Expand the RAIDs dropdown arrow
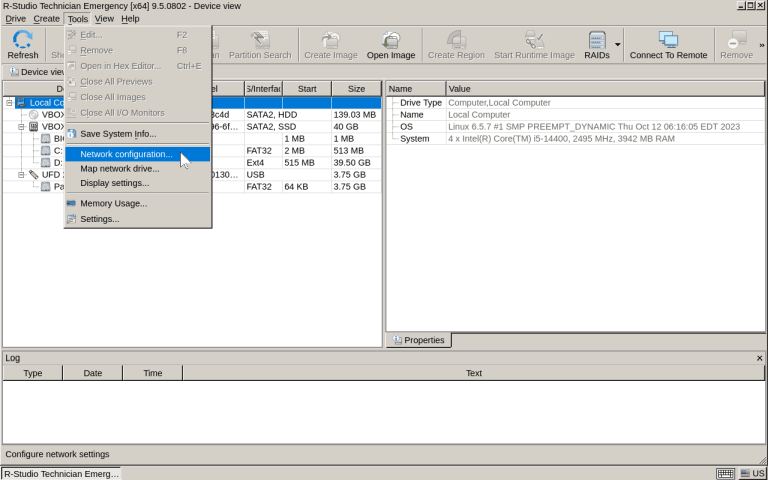Screen dimensions: 768x480 click(x=617, y=45)
